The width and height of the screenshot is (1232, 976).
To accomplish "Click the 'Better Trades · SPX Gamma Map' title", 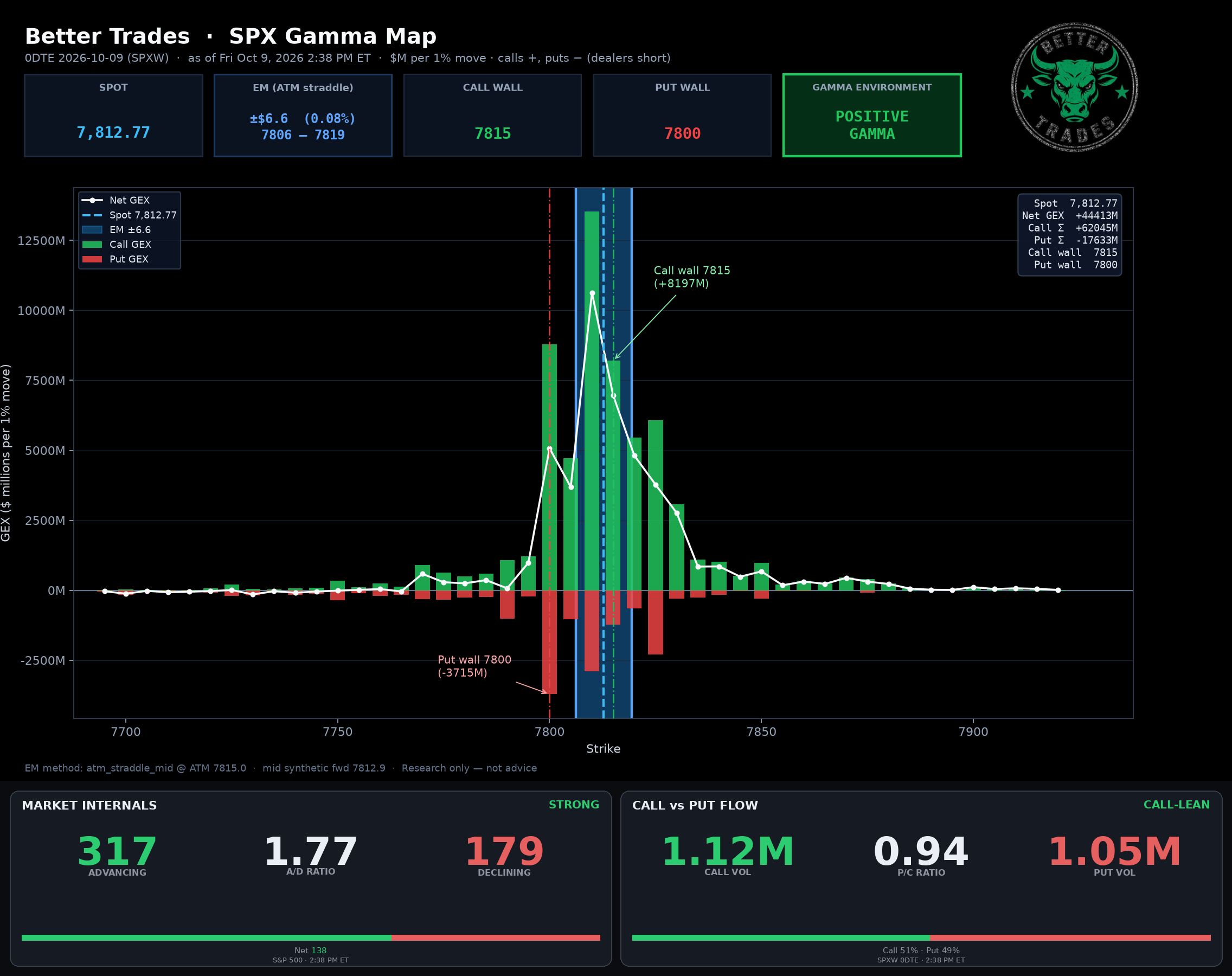I will coord(230,36).
